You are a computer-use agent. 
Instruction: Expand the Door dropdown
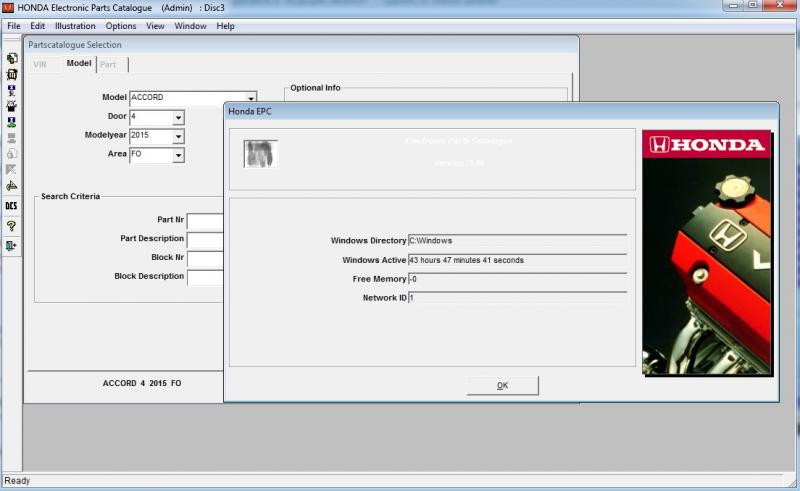click(x=178, y=117)
